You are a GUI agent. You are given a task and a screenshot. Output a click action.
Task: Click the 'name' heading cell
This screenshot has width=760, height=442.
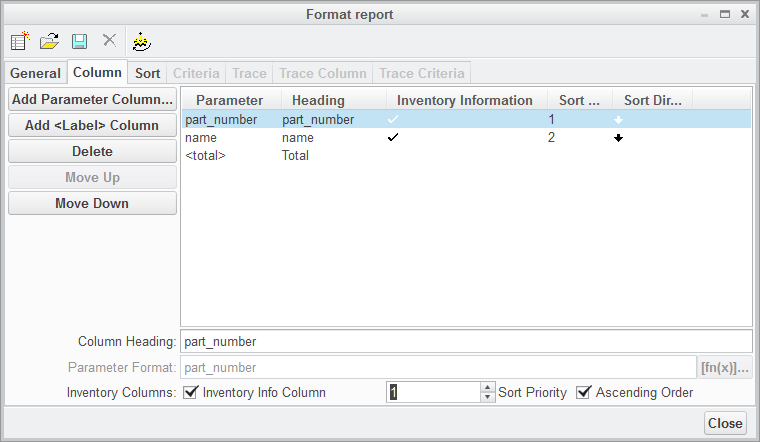(x=298, y=138)
